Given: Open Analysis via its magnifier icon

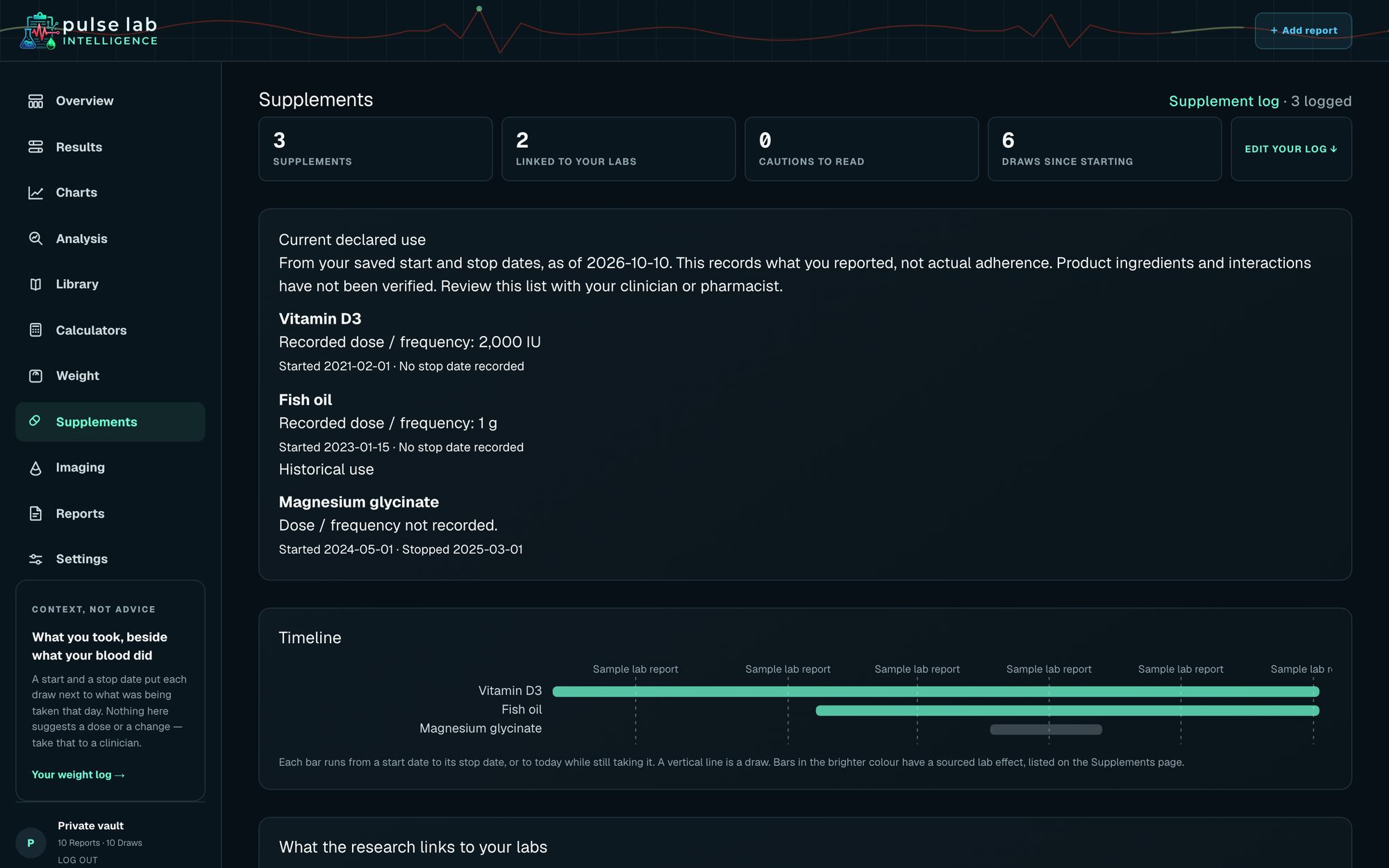Looking at the screenshot, I should (35, 239).
